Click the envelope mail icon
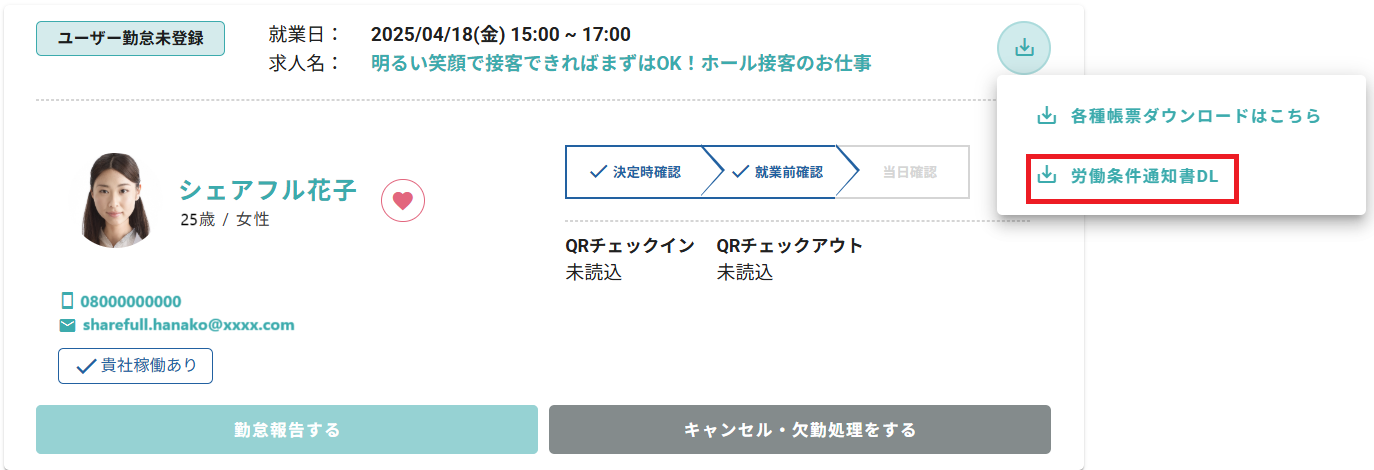Screen dimensions: 1374x470 pyautogui.click(x=68, y=325)
